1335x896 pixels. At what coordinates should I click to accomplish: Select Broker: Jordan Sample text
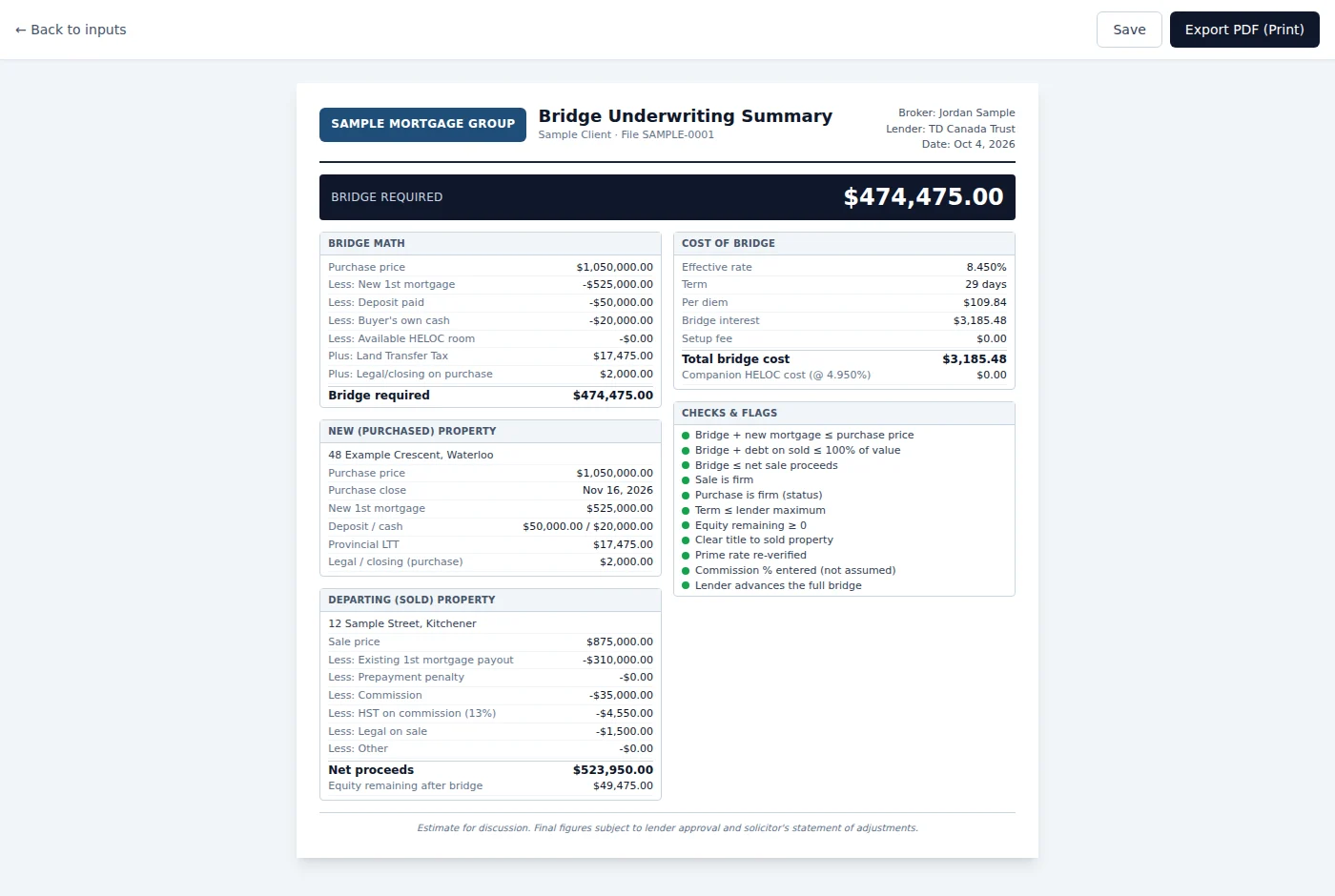[x=956, y=112]
